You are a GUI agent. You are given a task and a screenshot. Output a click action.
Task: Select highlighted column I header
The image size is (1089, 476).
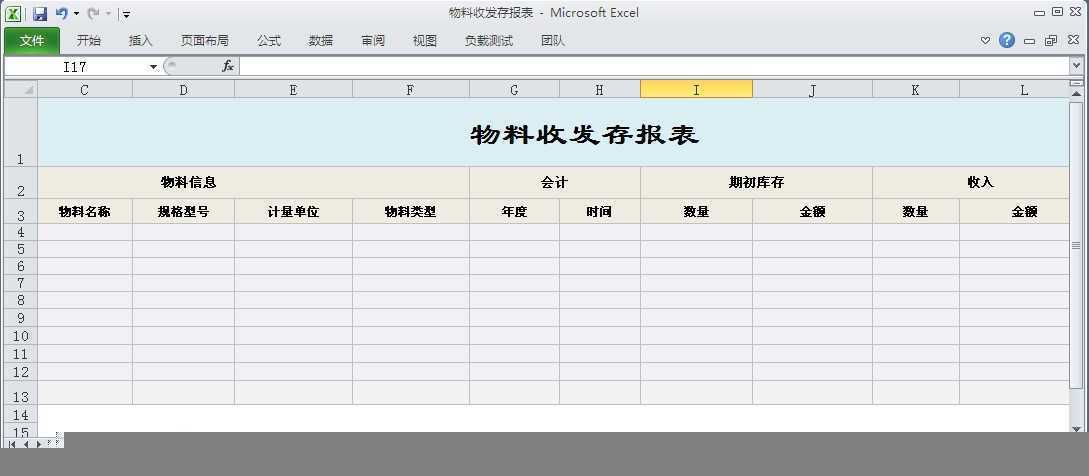click(696, 90)
